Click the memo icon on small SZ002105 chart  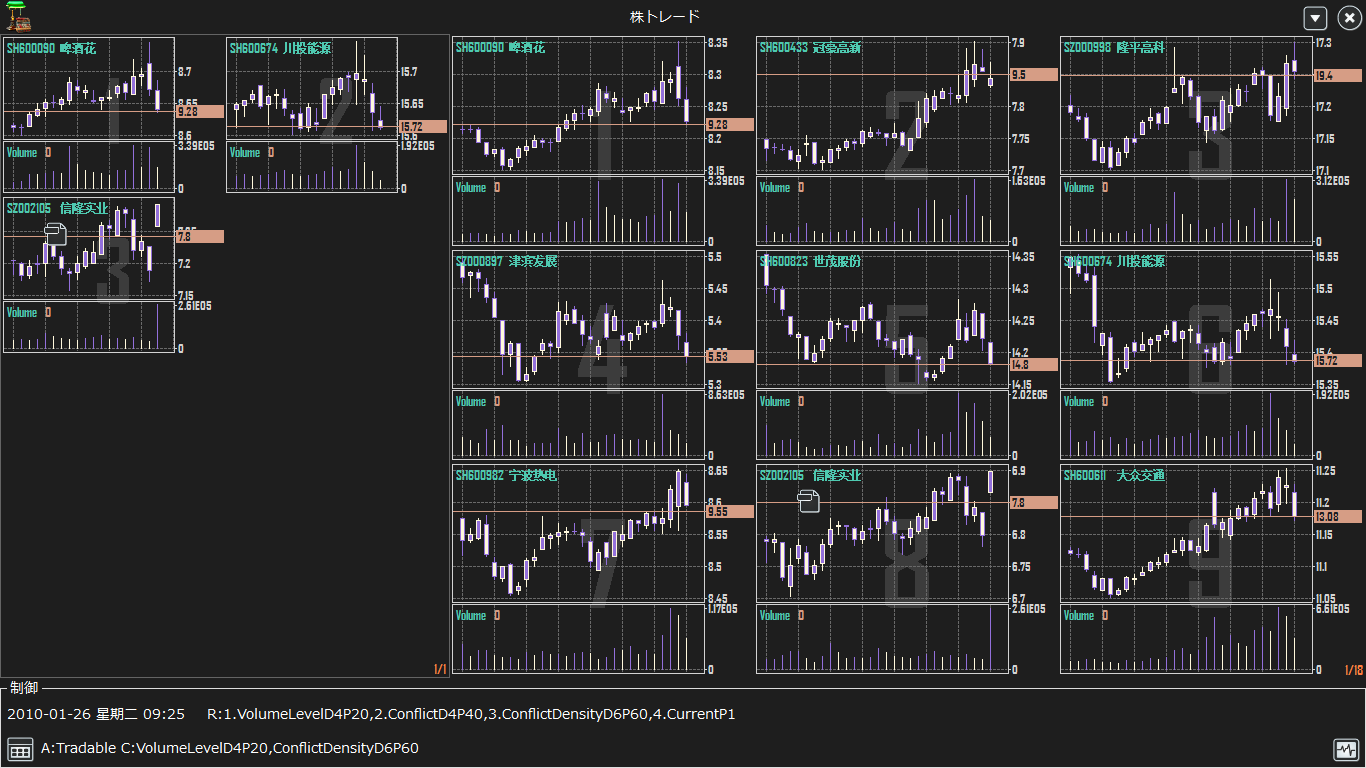[x=55, y=233]
